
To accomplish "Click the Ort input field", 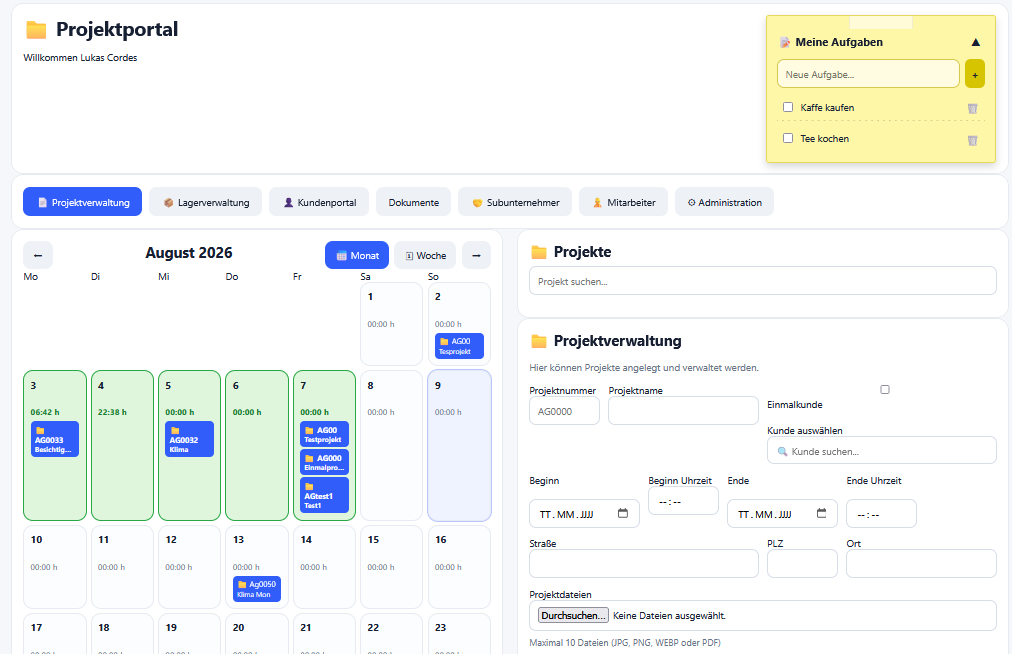I will point(921,564).
